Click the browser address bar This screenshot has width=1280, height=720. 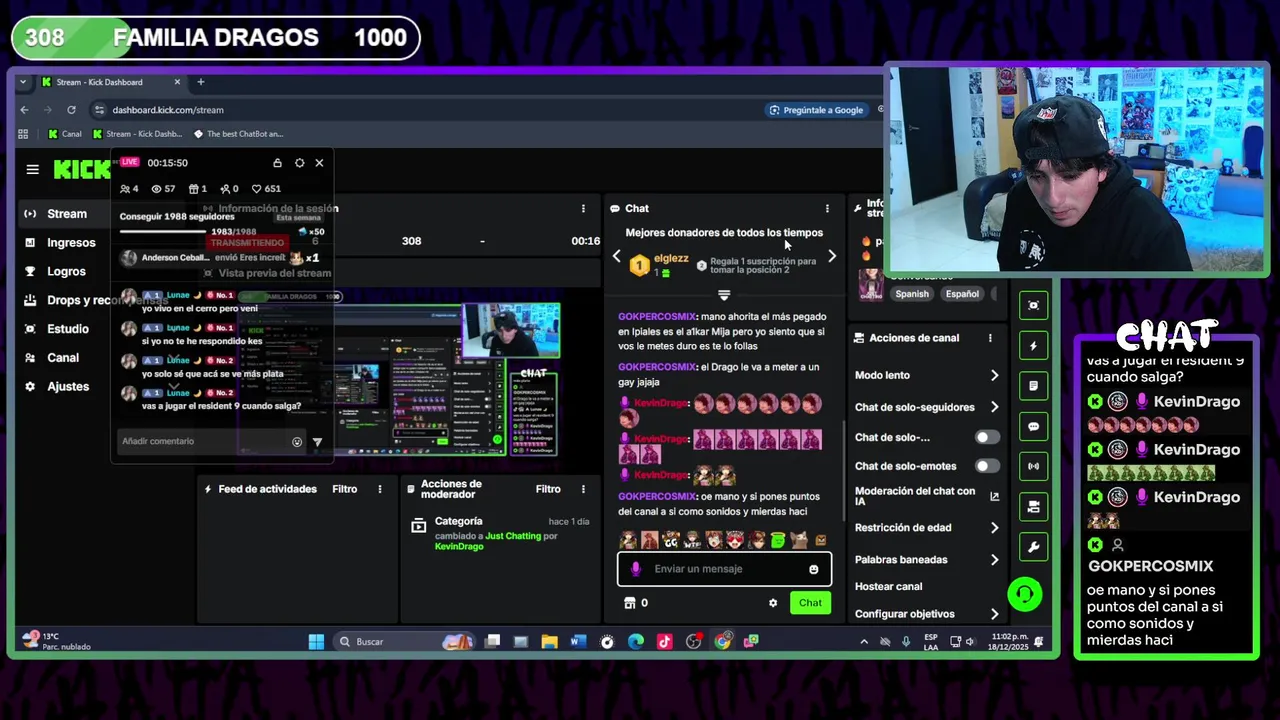tap(430, 110)
